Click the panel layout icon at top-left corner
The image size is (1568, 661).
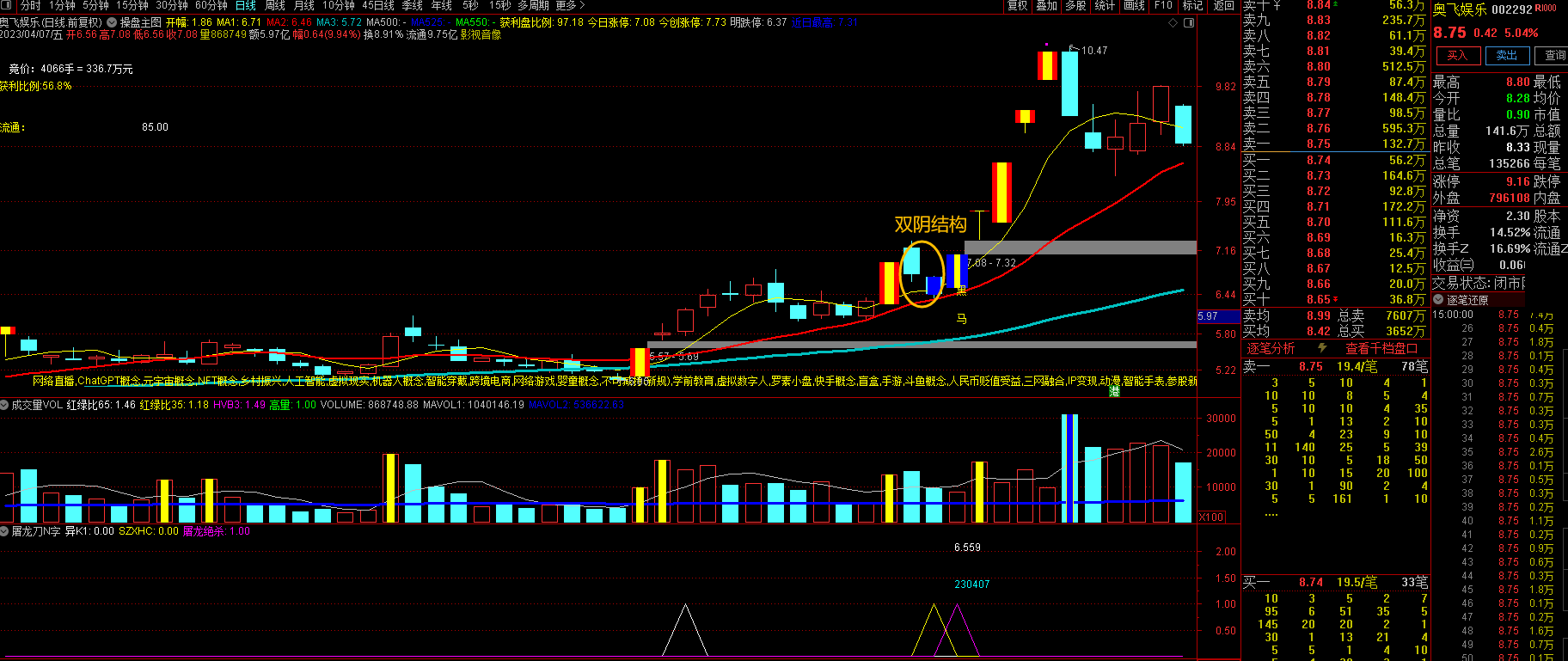[6, 6]
